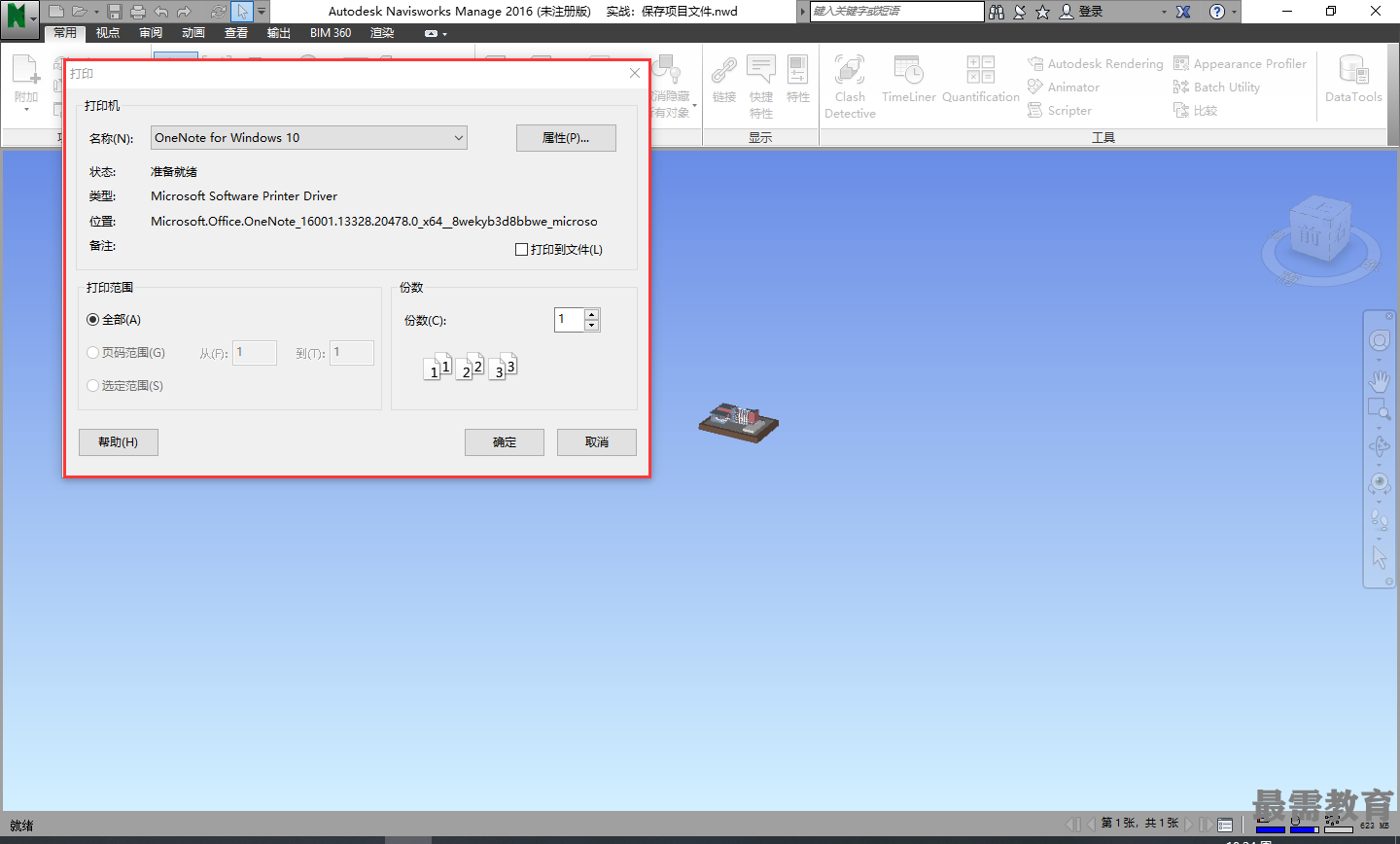
Task: Expand the quick access toolbar customize arrow
Action: click(262, 12)
